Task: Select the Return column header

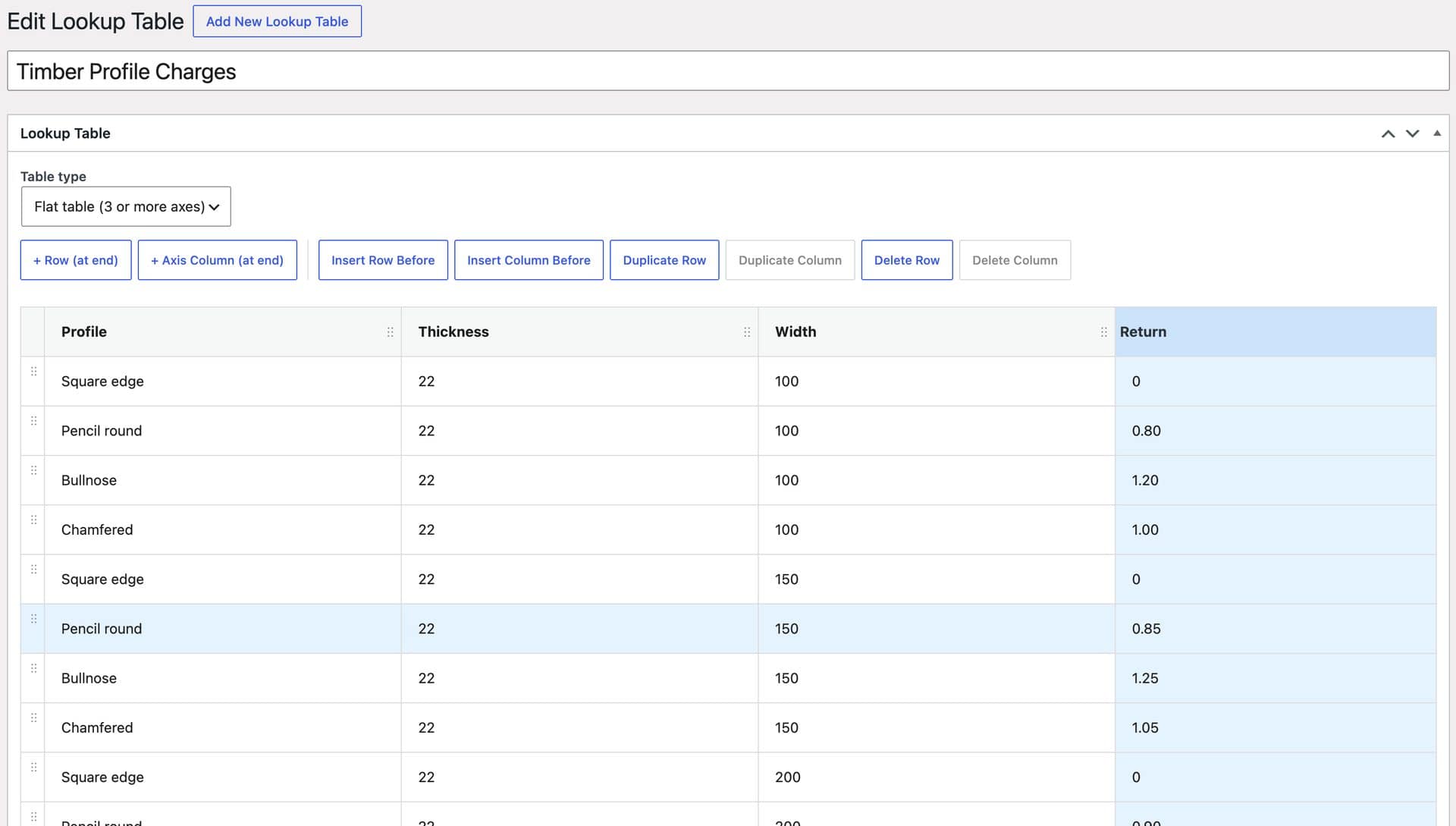Action: (1276, 332)
